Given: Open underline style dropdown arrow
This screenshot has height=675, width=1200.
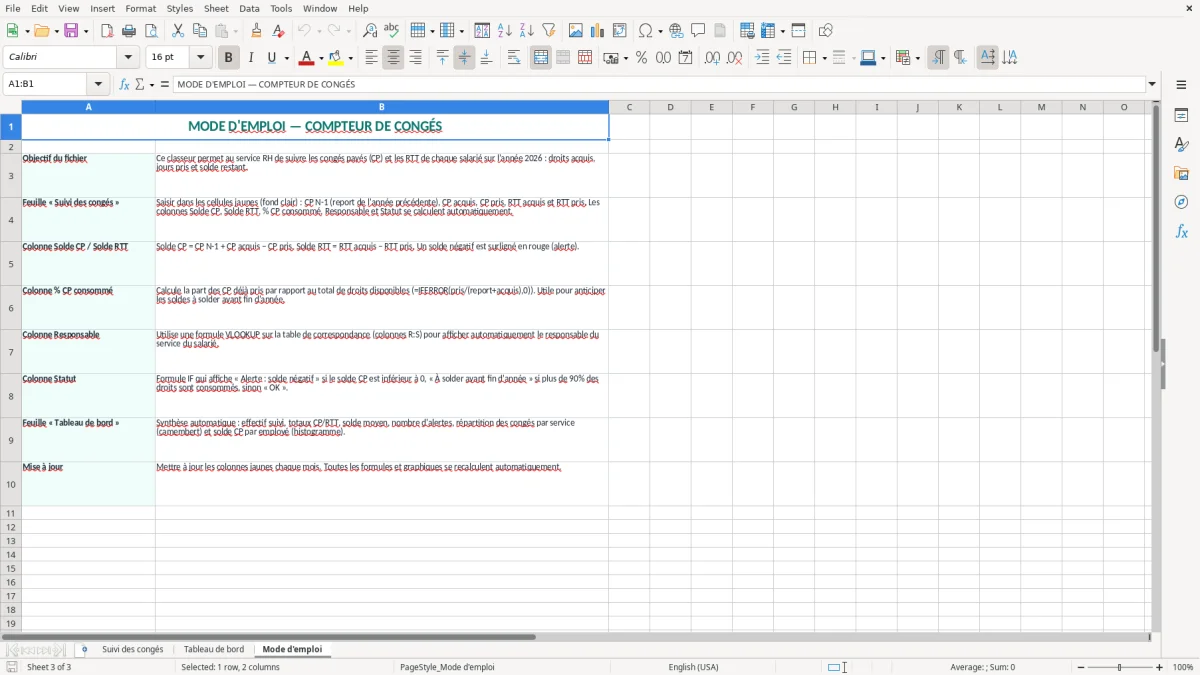Looking at the screenshot, I should [286, 59].
